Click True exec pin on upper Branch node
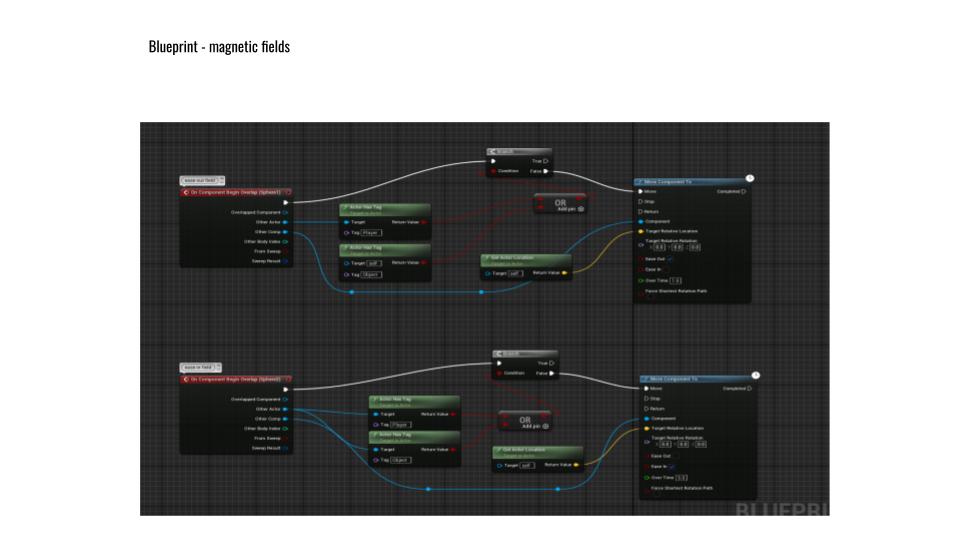Screen dimensions: 960x540 545,160
